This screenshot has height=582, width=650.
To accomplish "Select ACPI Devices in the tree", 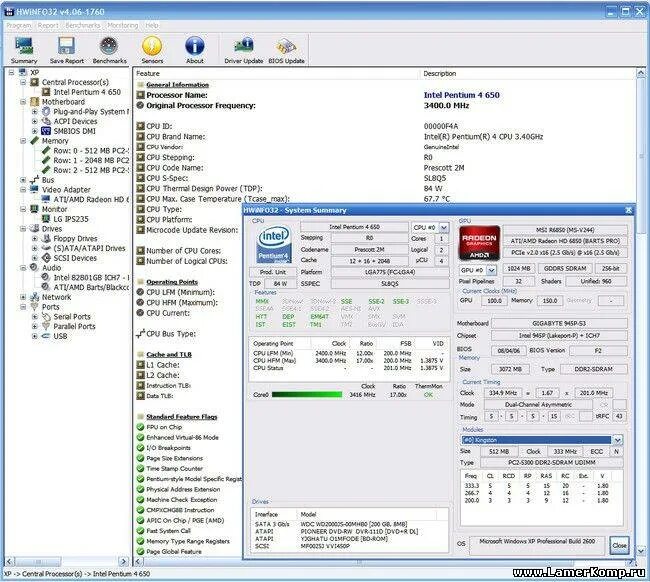I will tap(75, 121).
